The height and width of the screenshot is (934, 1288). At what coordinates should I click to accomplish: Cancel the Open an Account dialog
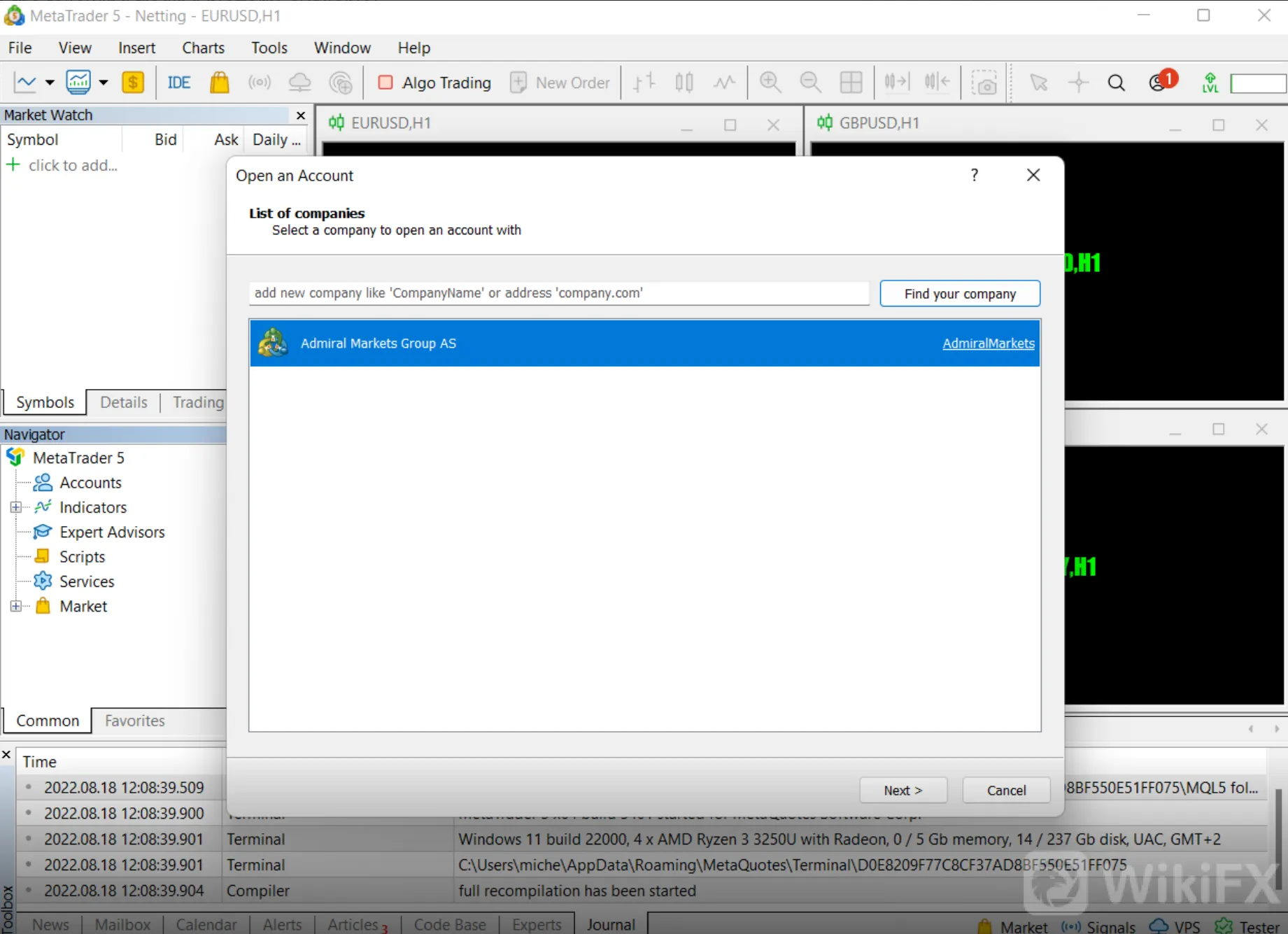tap(1007, 791)
